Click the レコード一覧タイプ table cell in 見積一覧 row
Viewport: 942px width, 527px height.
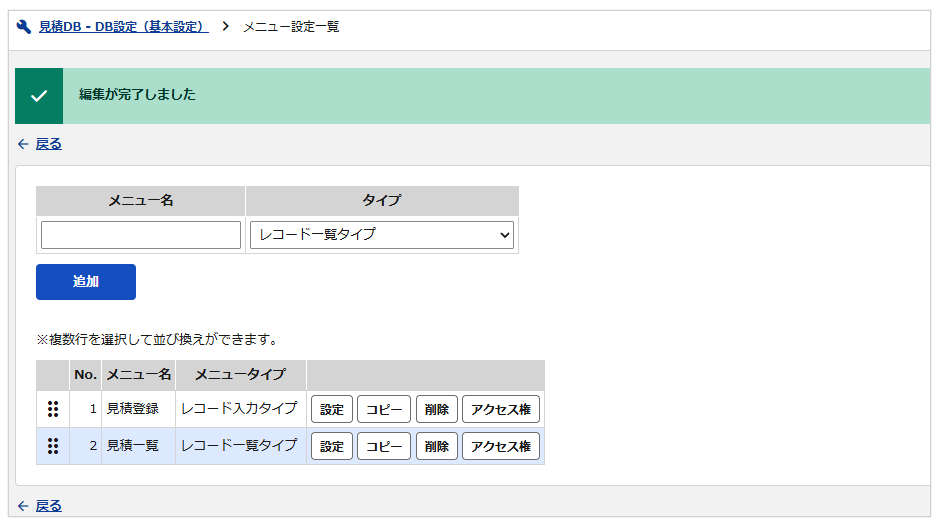click(240, 446)
